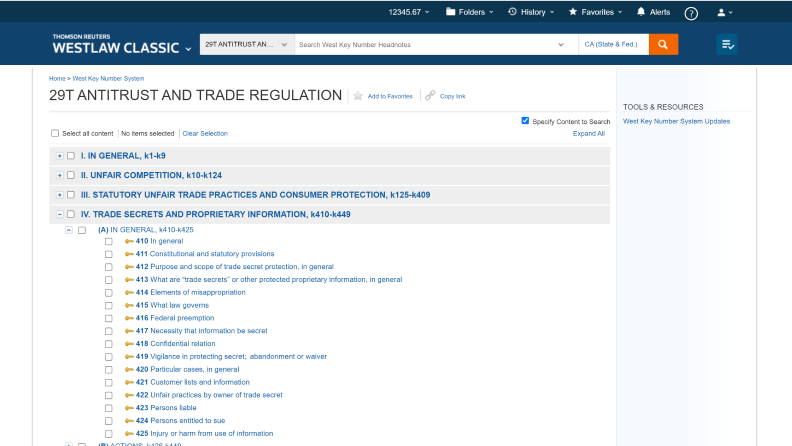Click the orange search magnifier button
Image resolution: width=792 pixels, height=446 pixels.
pos(663,45)
